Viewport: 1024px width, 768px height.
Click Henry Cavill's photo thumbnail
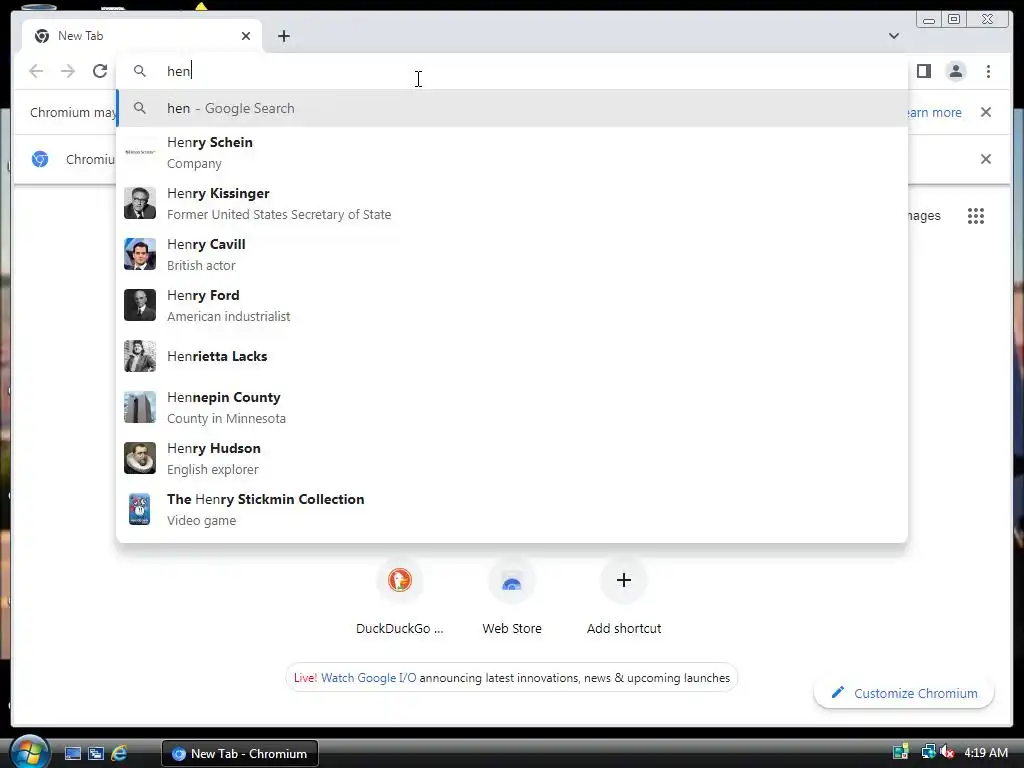(x=140, y=254)
